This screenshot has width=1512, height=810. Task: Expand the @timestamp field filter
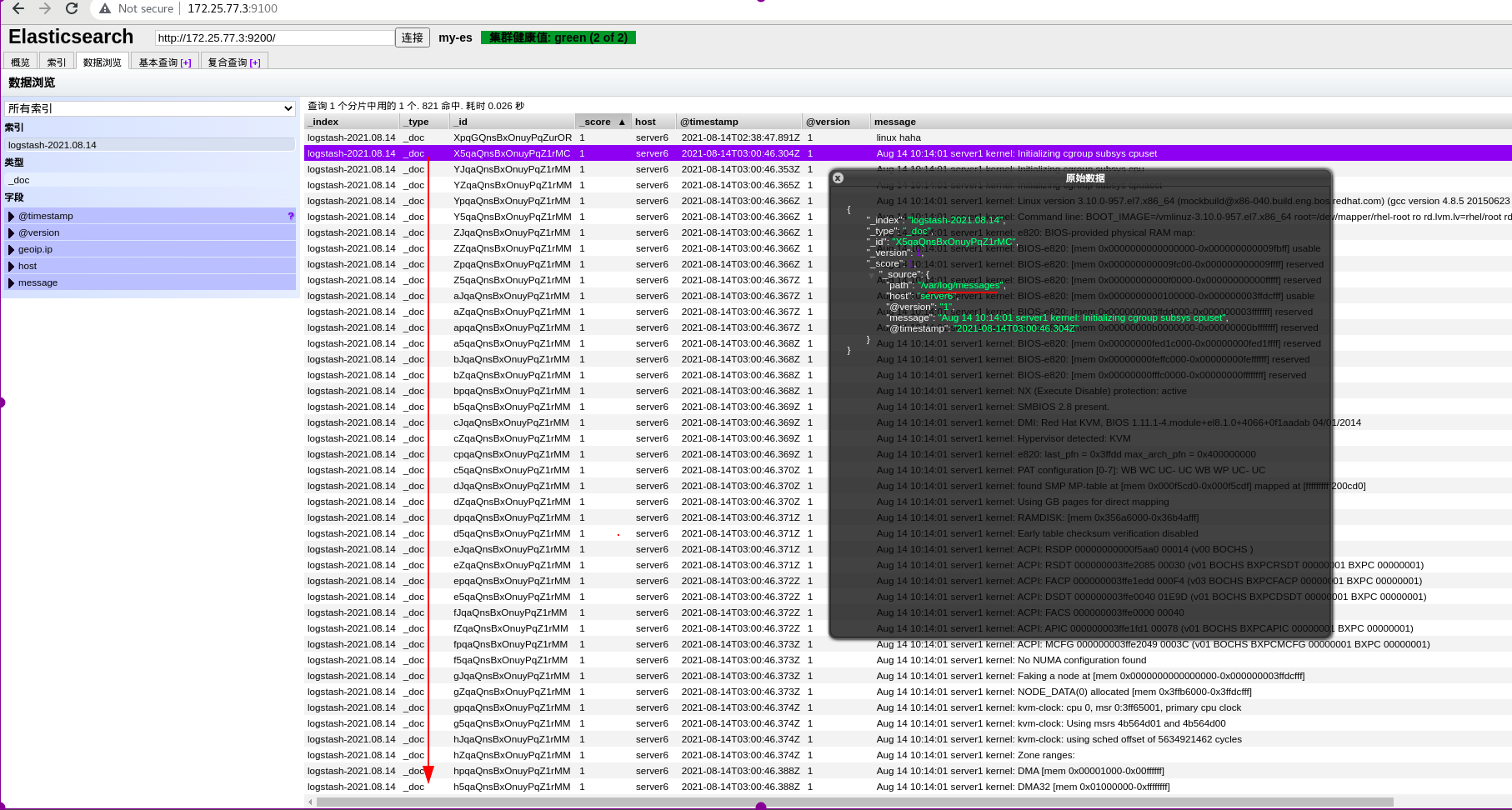12,216
